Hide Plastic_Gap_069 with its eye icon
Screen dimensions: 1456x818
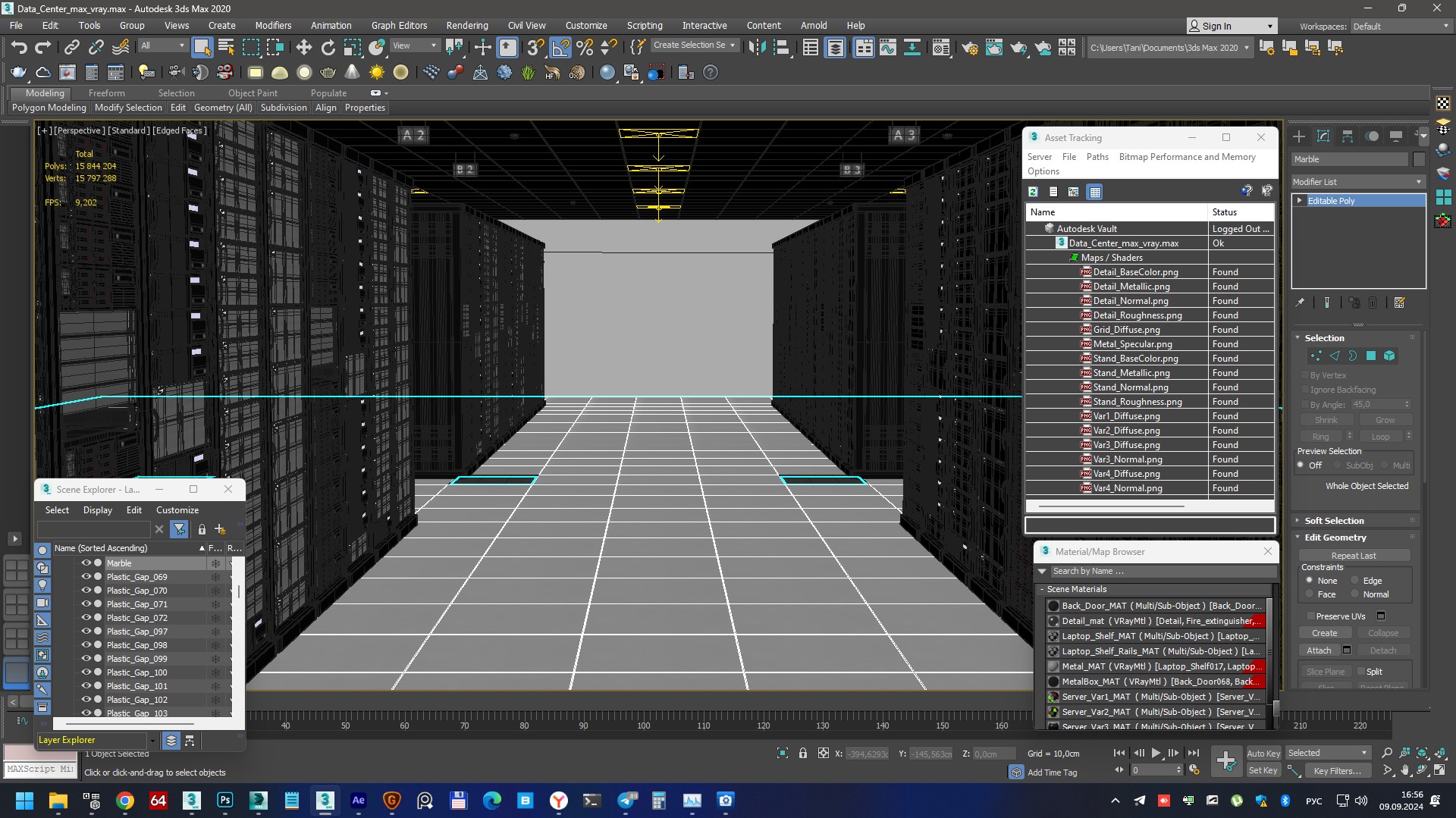click(86, 577)
